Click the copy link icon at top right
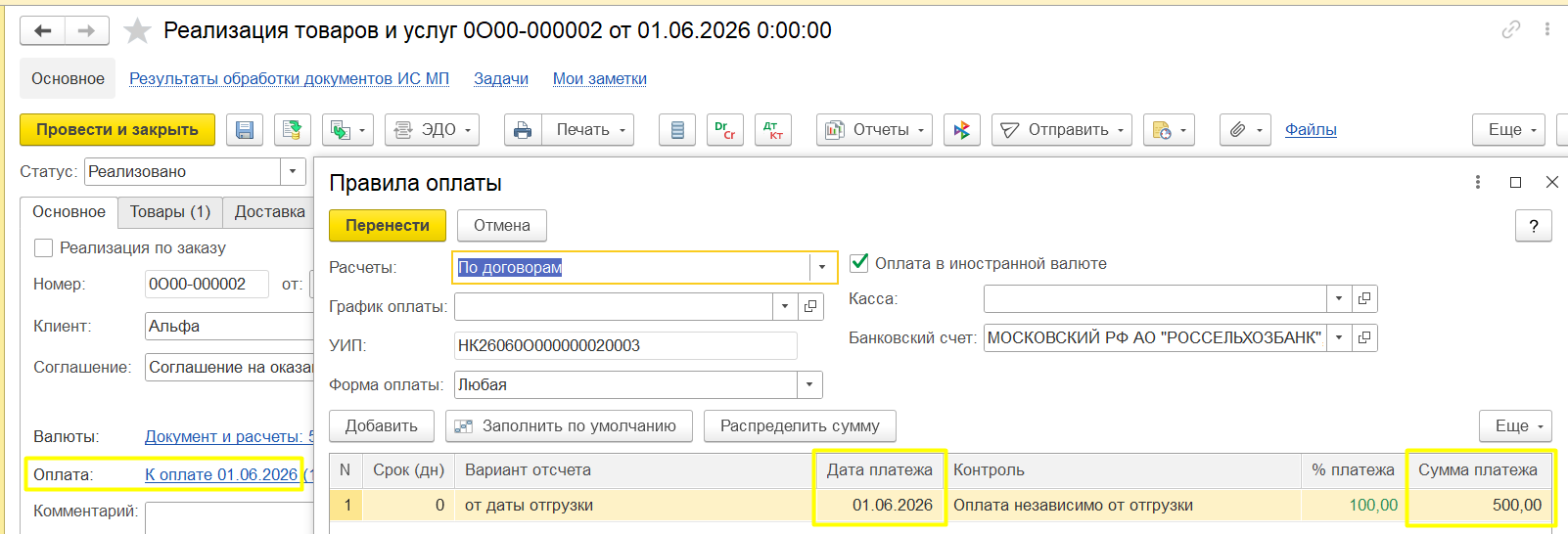Screen dimensions: 1568x534 (x=1511, y=29)
